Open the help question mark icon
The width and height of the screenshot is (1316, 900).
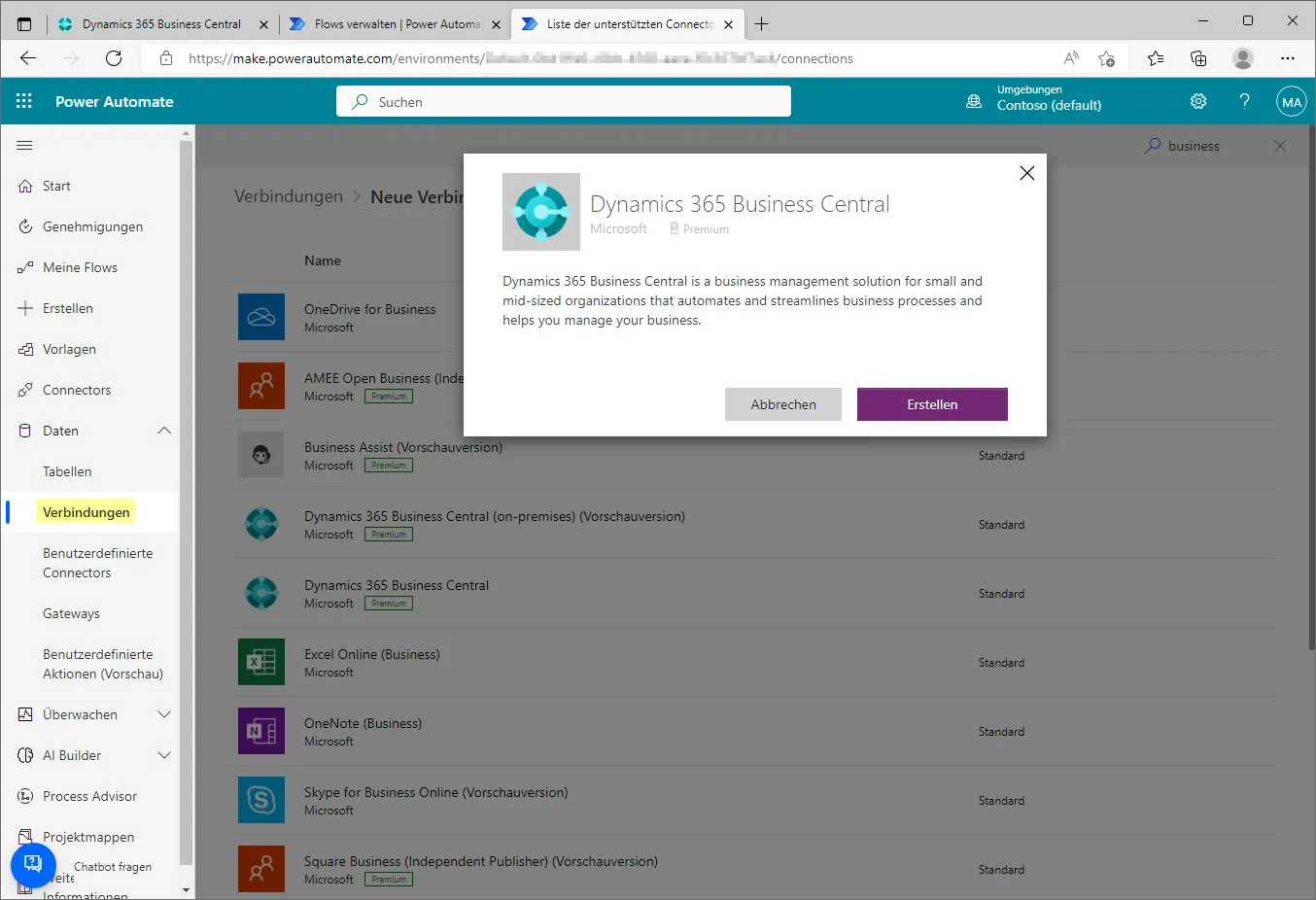(x=1245, y=101)
